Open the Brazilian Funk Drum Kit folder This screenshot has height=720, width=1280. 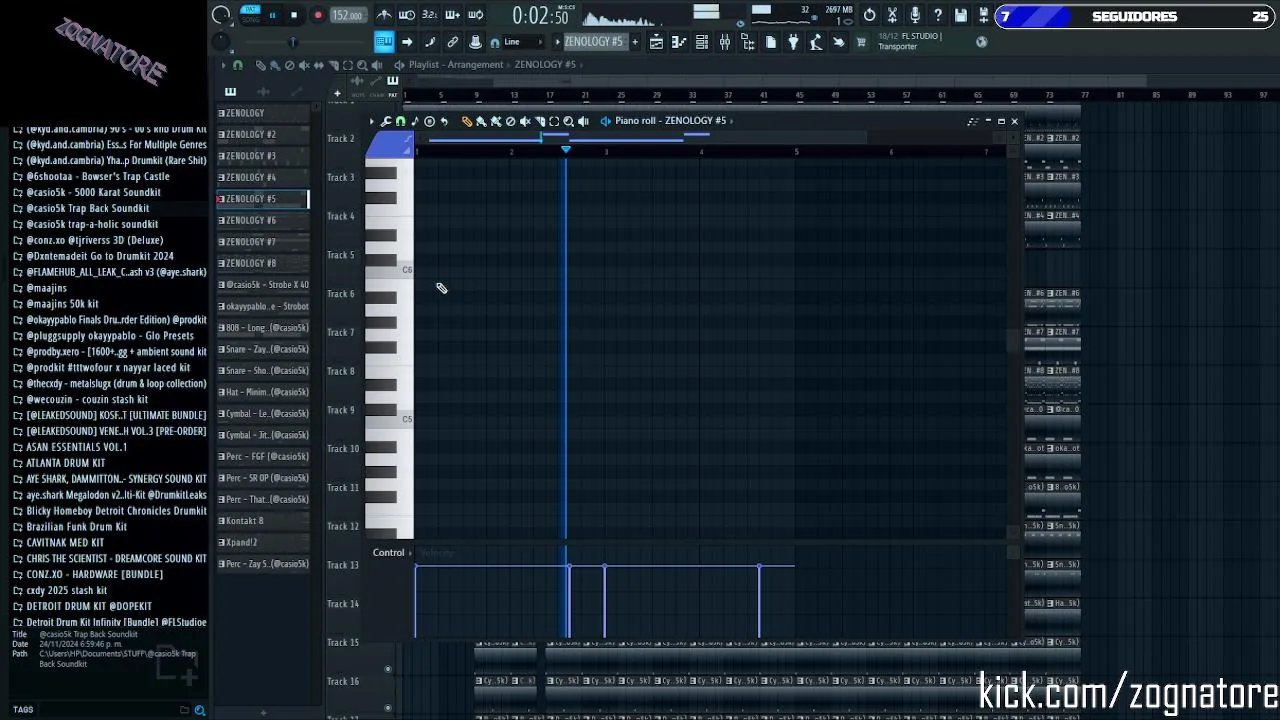point(76,527)
